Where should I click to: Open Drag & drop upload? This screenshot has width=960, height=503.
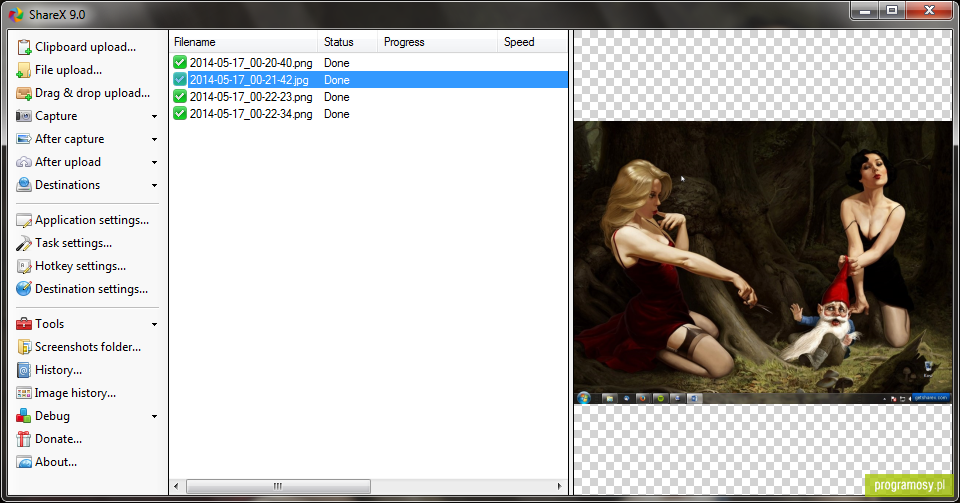tap(92, 93)
